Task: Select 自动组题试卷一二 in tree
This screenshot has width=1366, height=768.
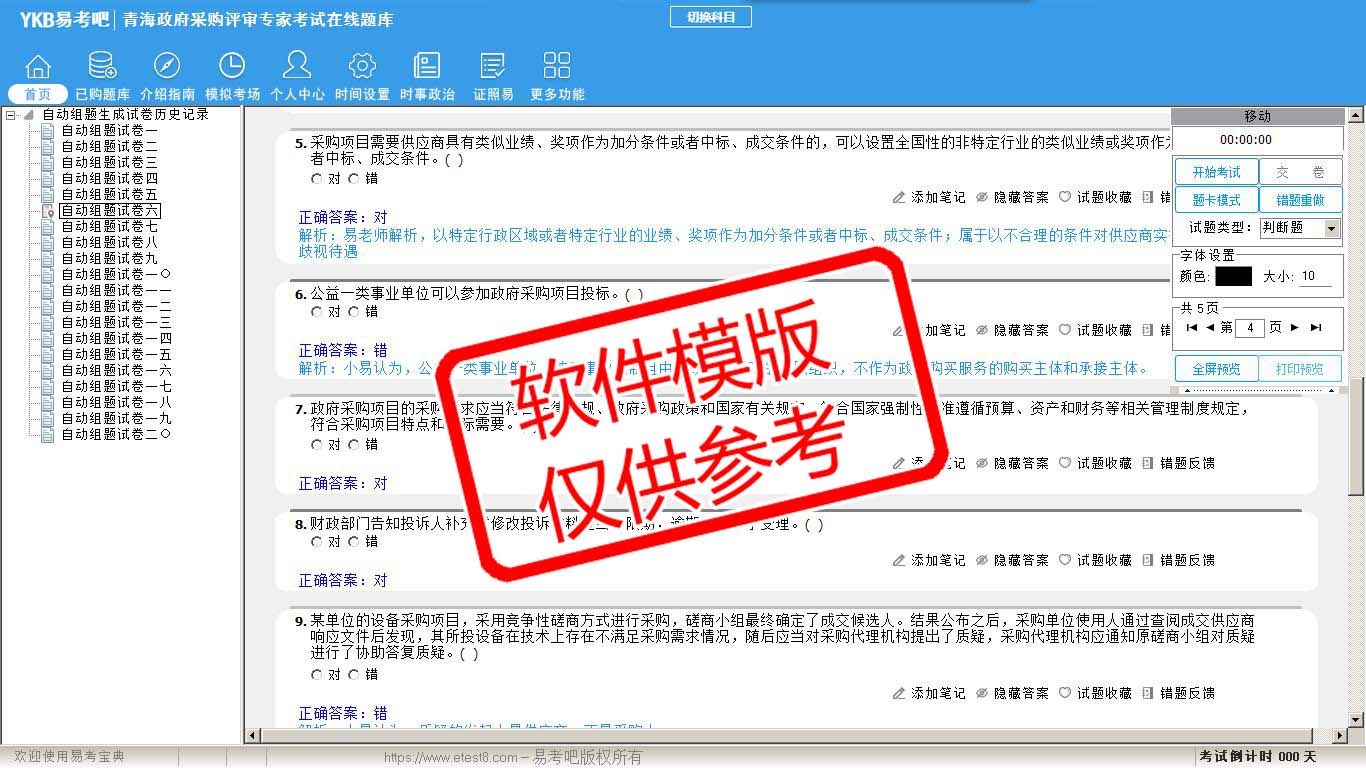Action: [116, 307]
